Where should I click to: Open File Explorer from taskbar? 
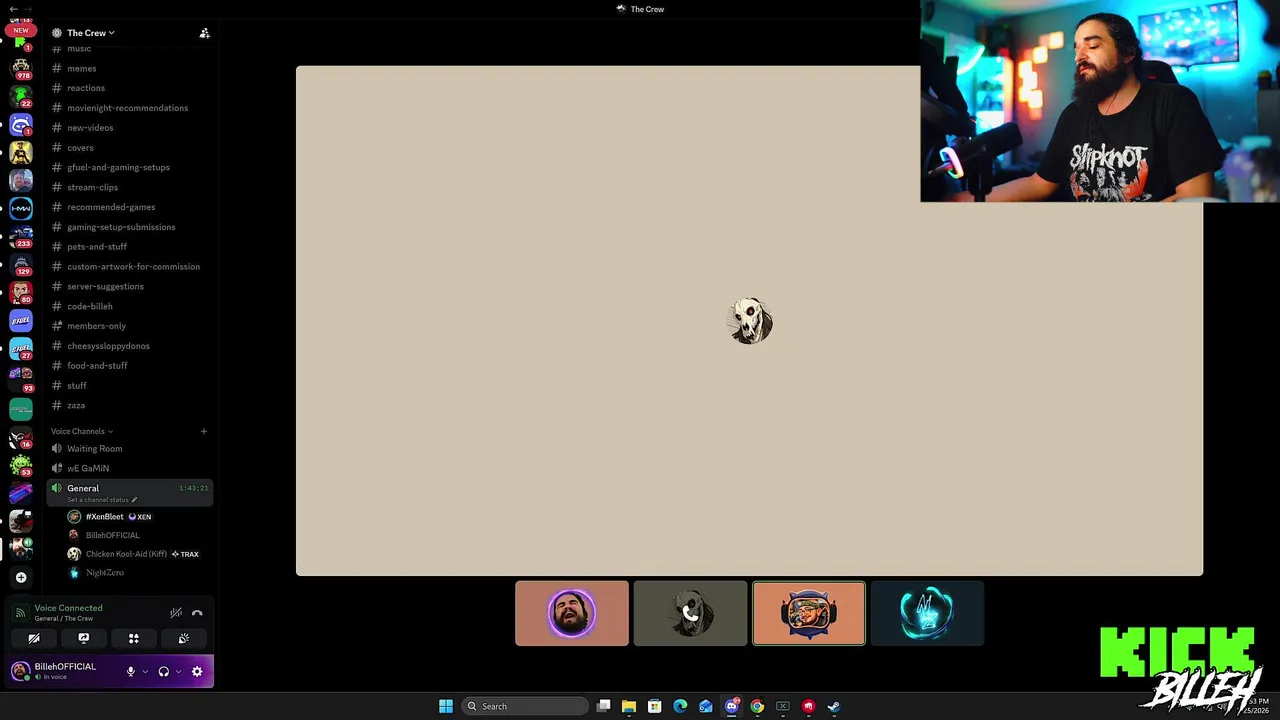pyautogui.click(x=629, y=706)
